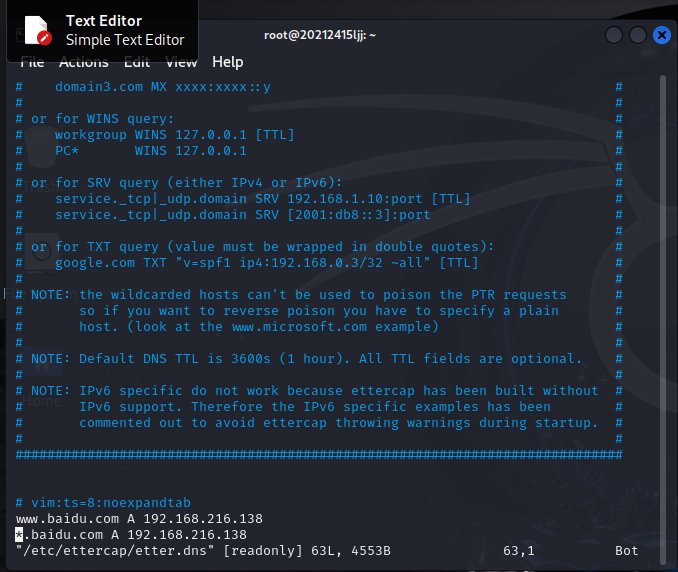The image size is (678, 572).
Task: Close the terminal window
Action: point(662,35)
